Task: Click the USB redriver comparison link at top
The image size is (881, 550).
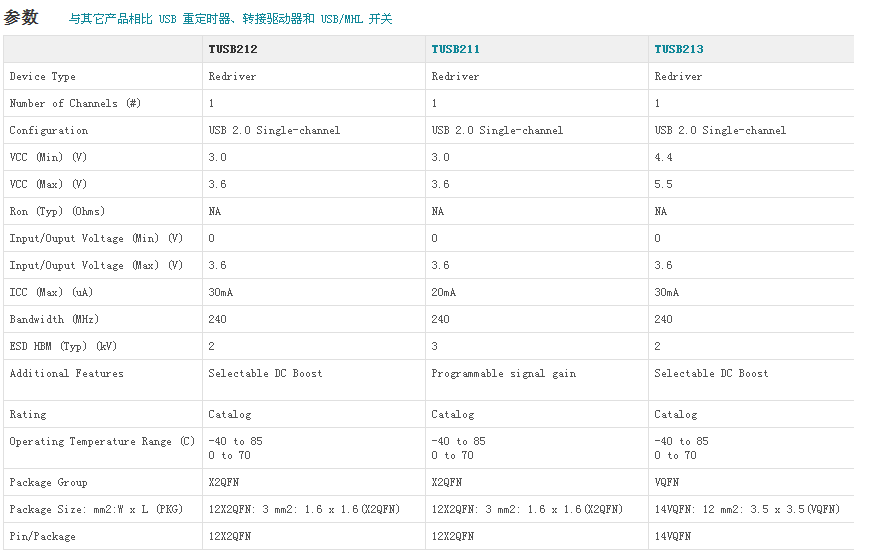Action: [230, 19]
